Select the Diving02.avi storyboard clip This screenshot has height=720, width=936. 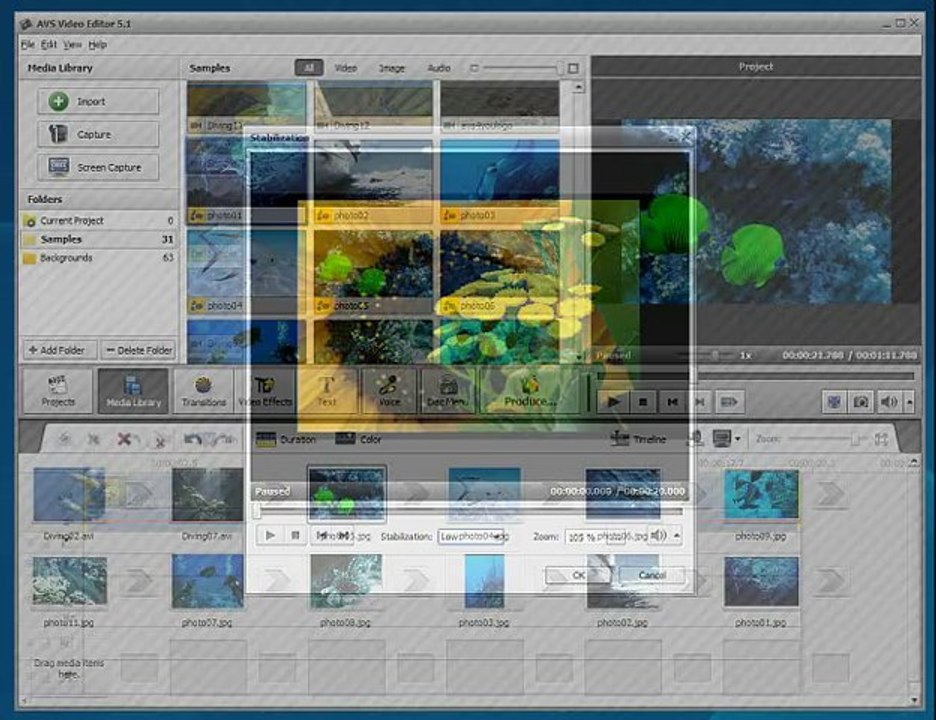(x=69, y=496)
